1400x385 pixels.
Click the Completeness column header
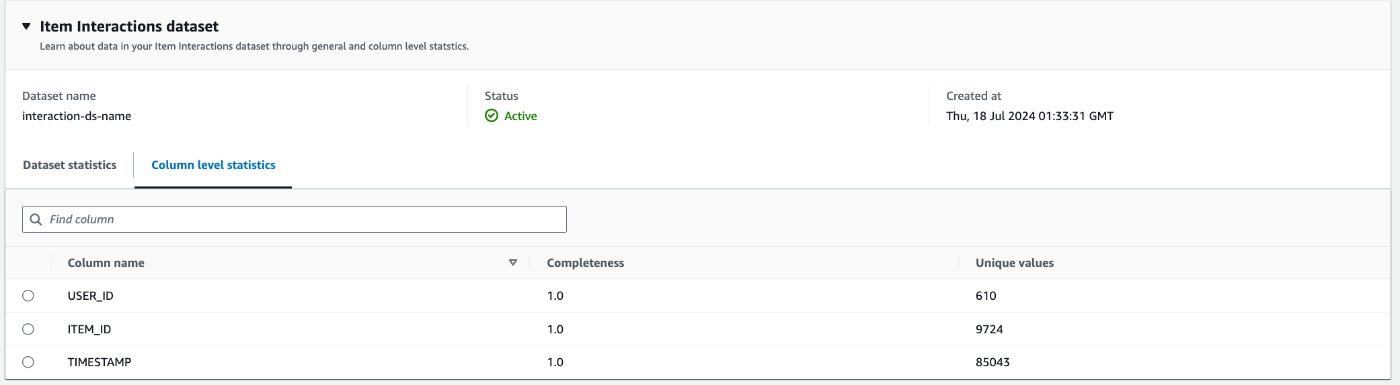[x=585, y=263]
